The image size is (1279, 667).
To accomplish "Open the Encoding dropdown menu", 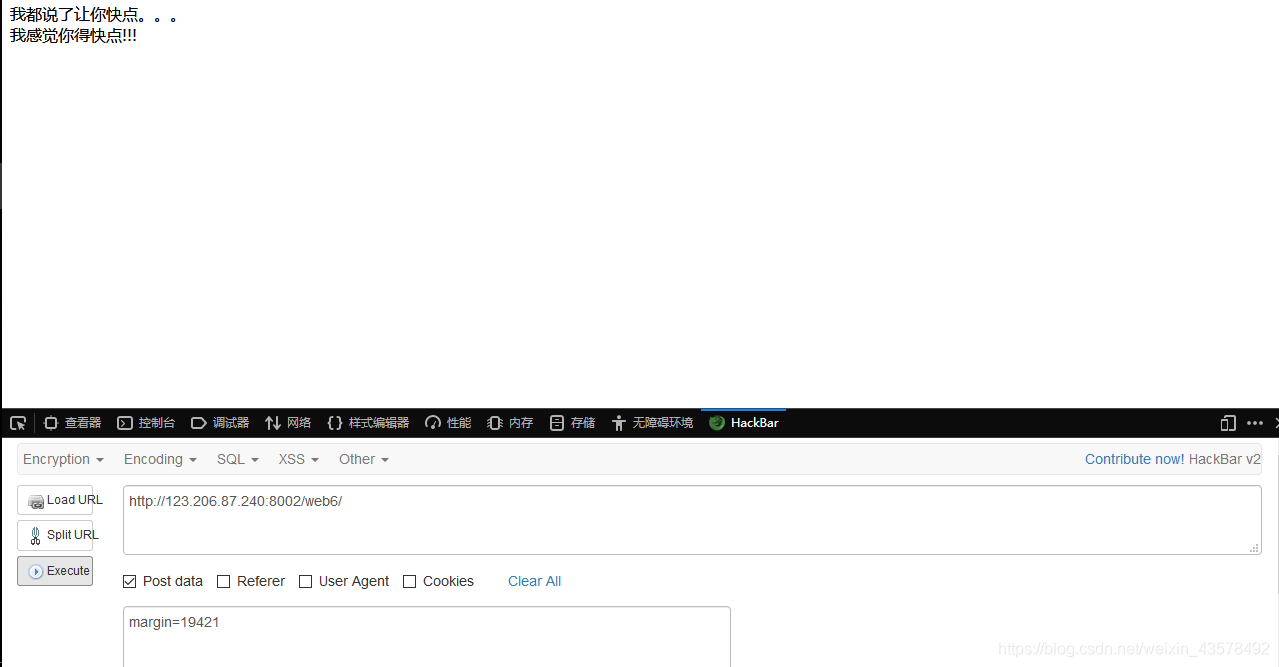I will pyautogui.click(x=158, y=459).
